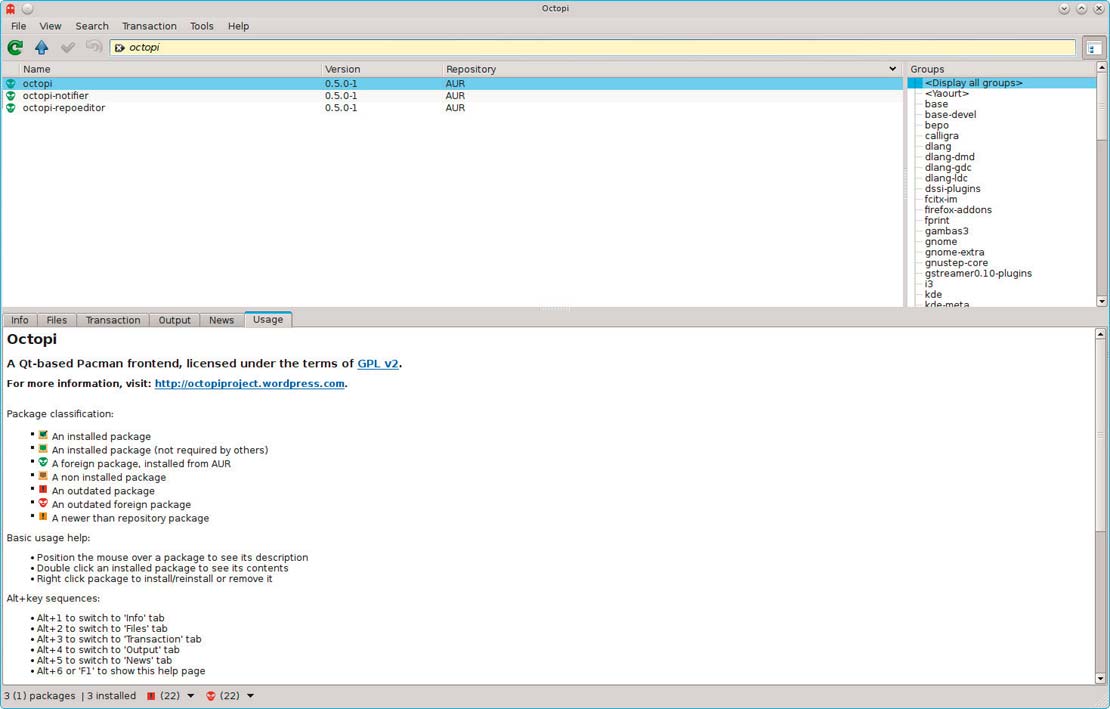Click the Usage panel scrollbar up arrow
Image resolution: width=1110 pixels, height=709 pixels.
pyautogui.click(x=1100, y=333)
